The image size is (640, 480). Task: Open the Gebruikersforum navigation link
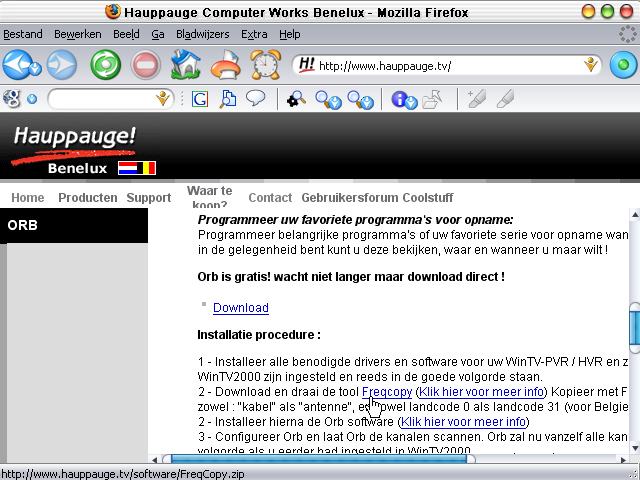[350, 198]
